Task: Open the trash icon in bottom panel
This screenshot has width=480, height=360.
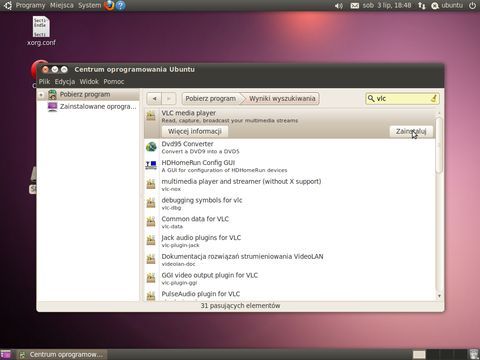Action: [x=474, y=354]
